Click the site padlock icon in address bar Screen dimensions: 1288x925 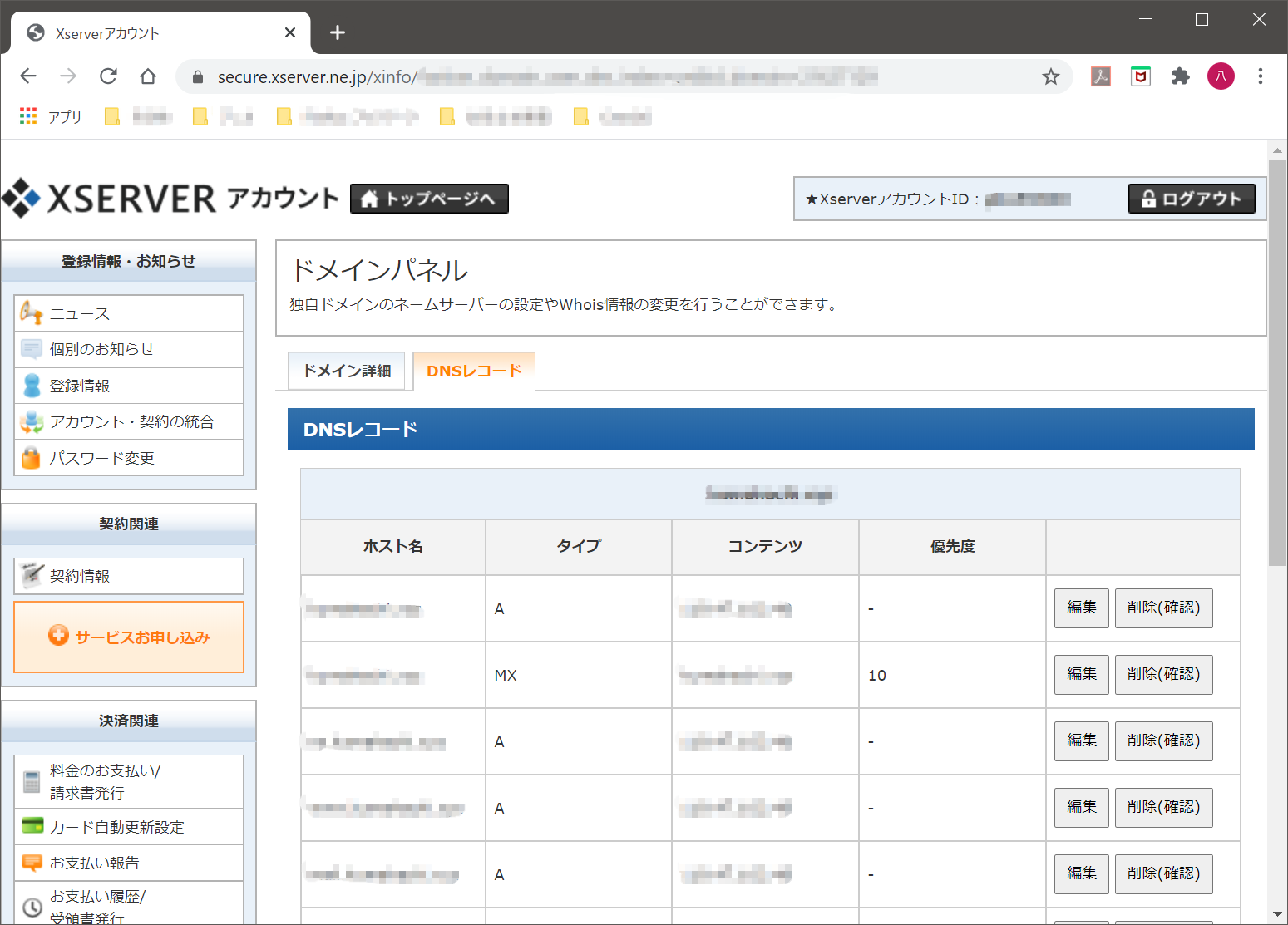click(198, 77)
